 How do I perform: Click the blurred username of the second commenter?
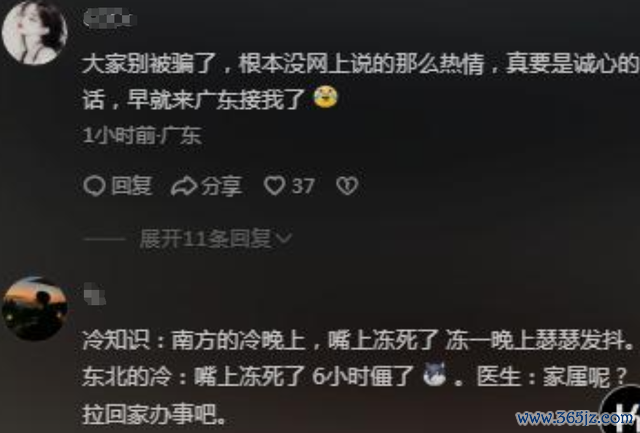point(95,294)
